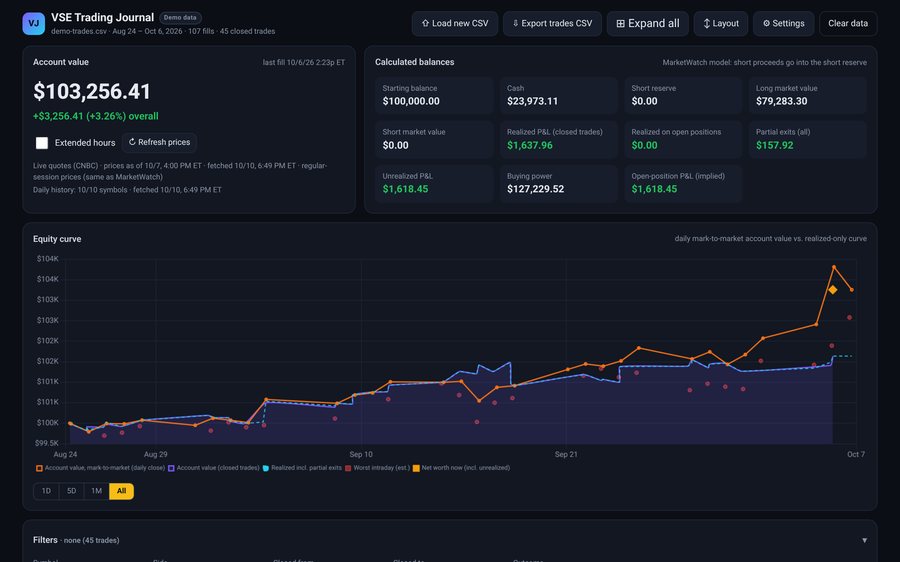Select the 1M chart range
The image size is (900, 562).
click(96, 491)
